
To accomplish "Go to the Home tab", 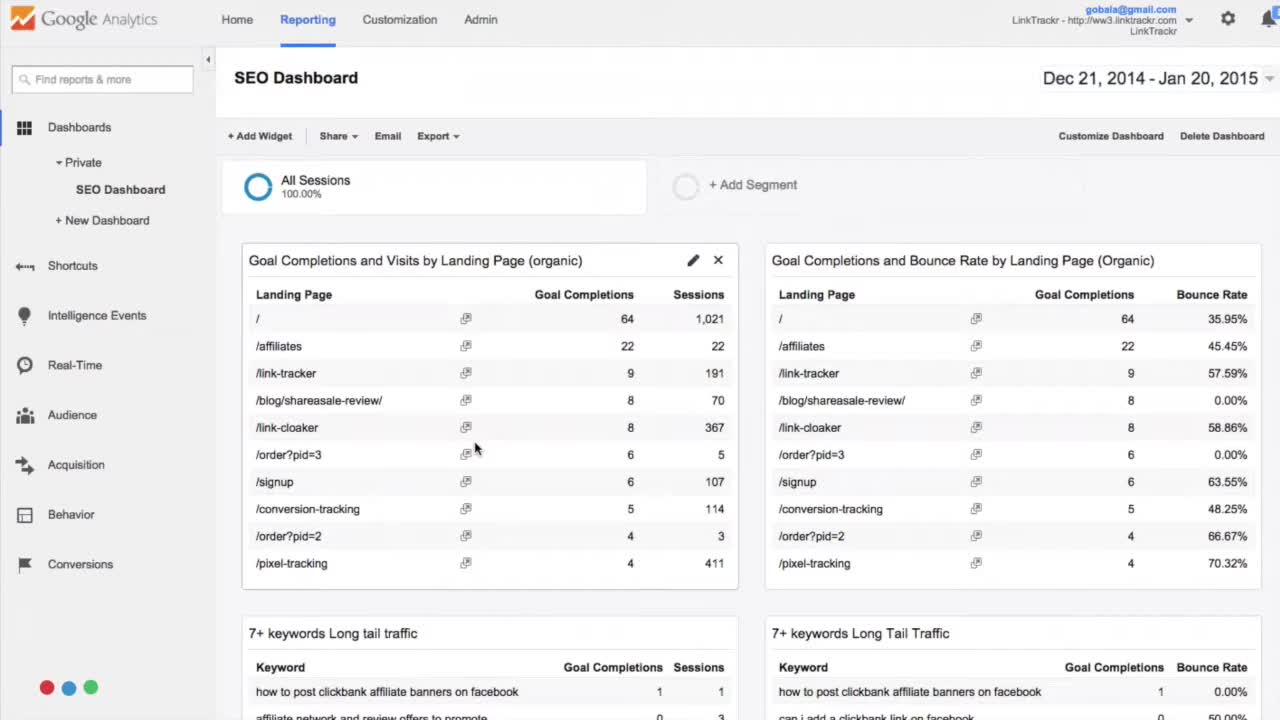I will pyautogui.click(x=237, y=19).
